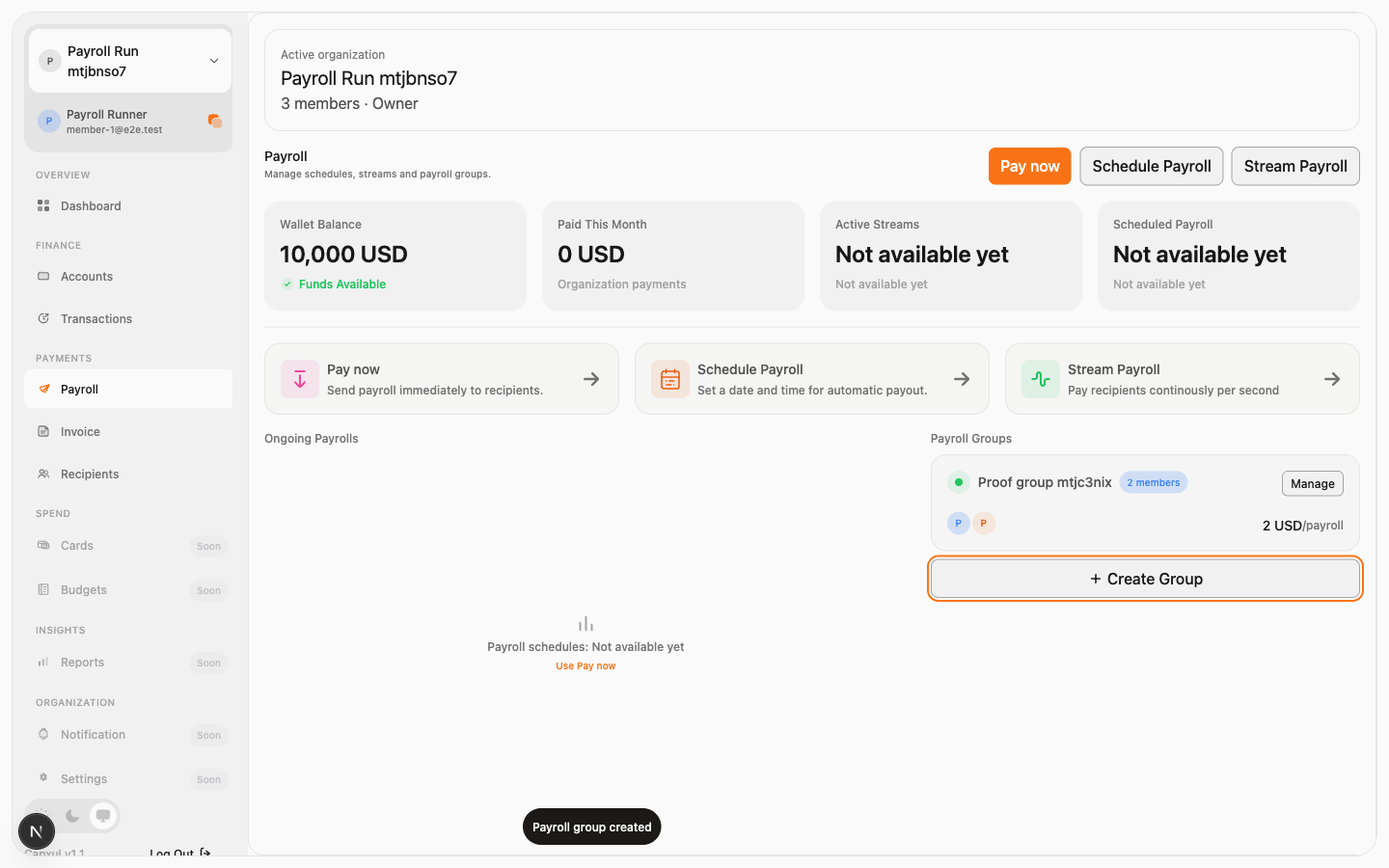Open Pay now card arrow
The image size is (1389, 868).
(x=591, y=379)
